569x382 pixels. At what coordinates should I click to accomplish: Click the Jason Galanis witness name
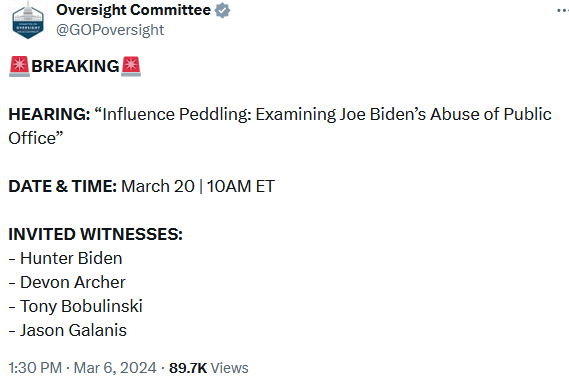[73, 330]
